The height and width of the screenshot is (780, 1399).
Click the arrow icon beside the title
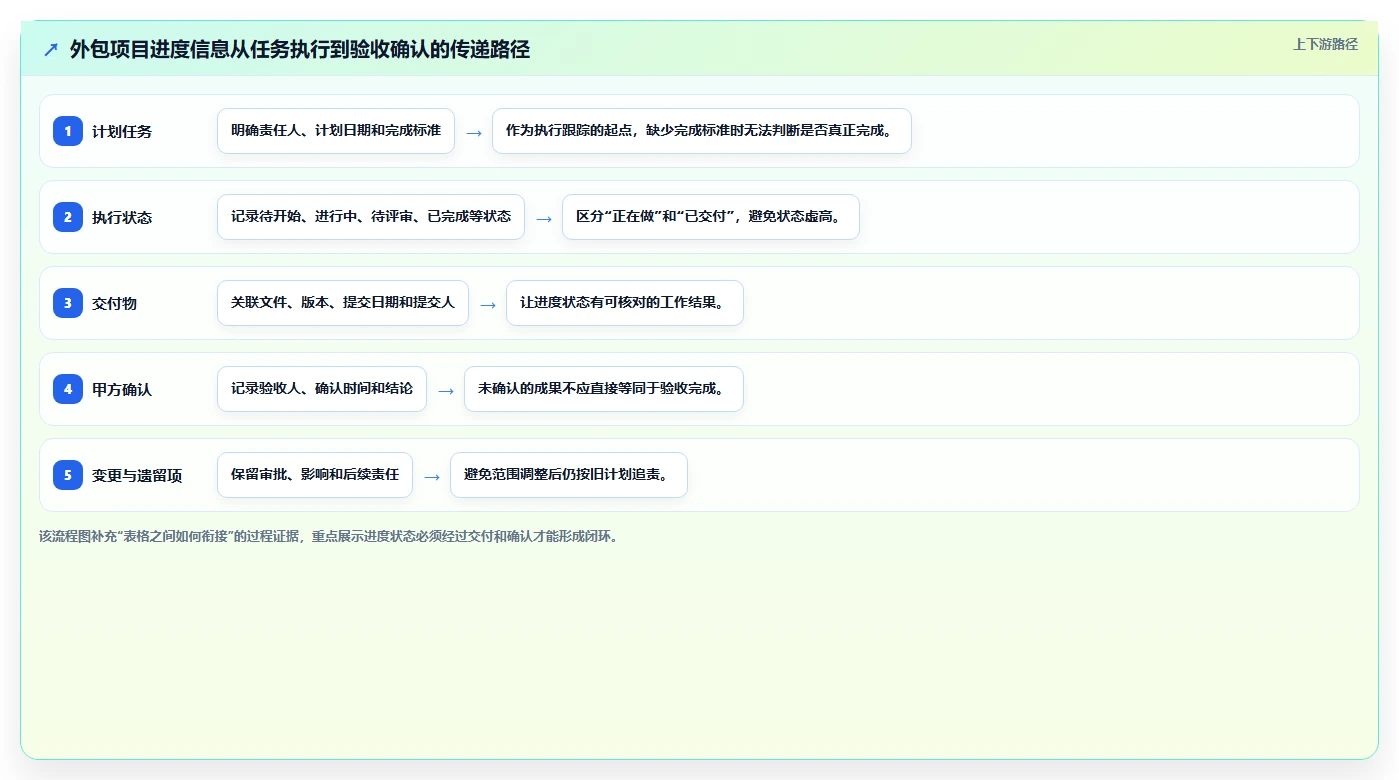click(x=51, y=49)
